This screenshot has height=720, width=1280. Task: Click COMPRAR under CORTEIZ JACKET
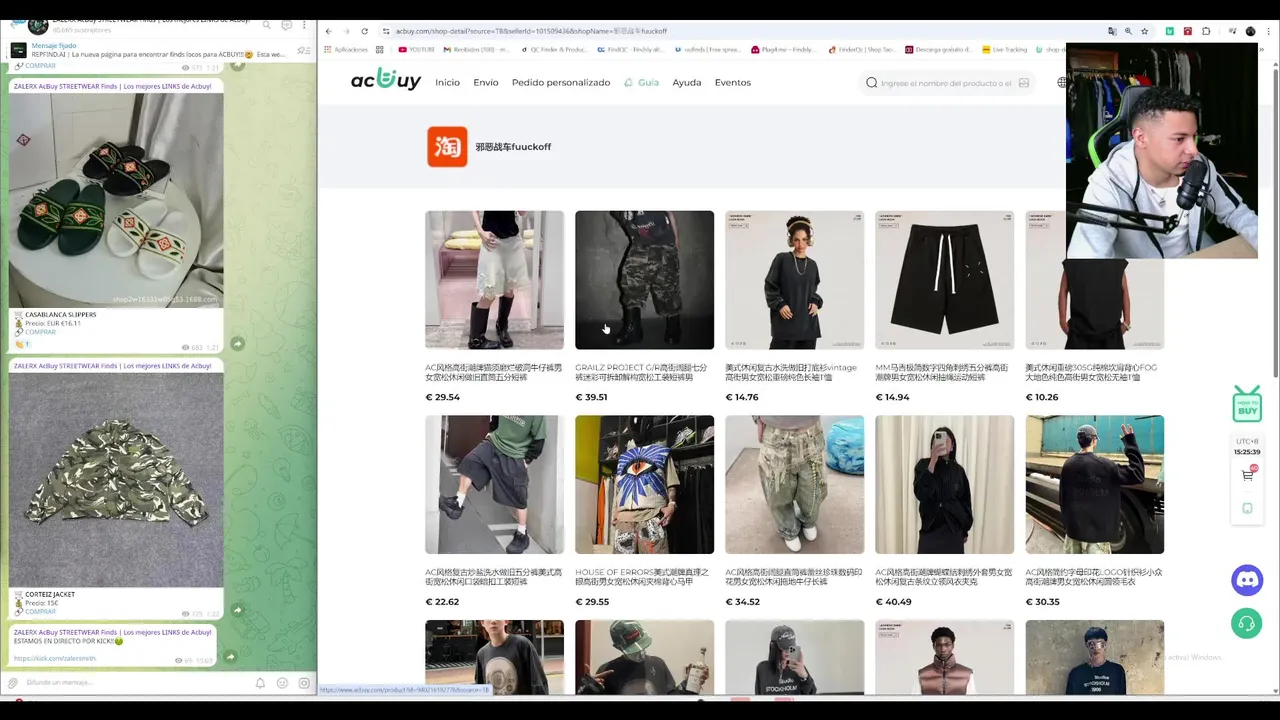[41, 611]
